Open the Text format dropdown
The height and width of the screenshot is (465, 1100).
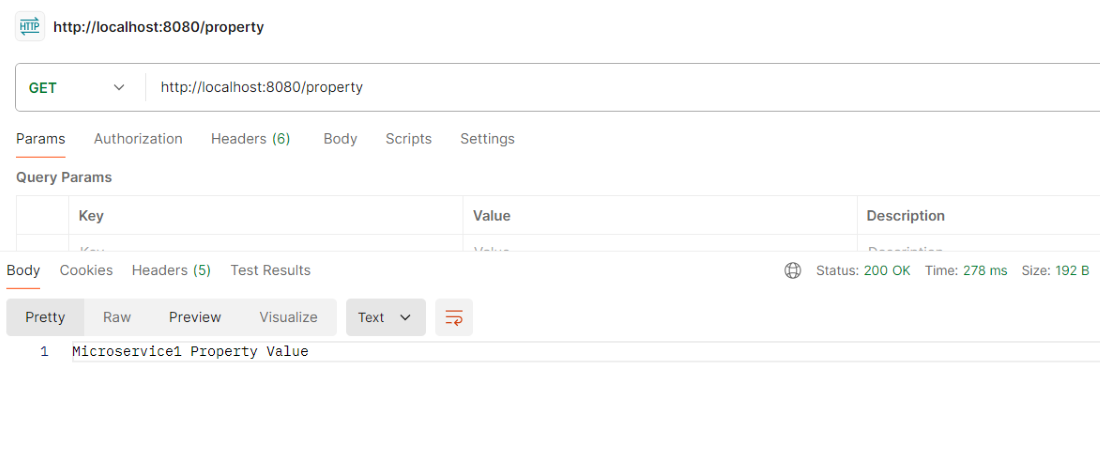click(x=385, y=317)
